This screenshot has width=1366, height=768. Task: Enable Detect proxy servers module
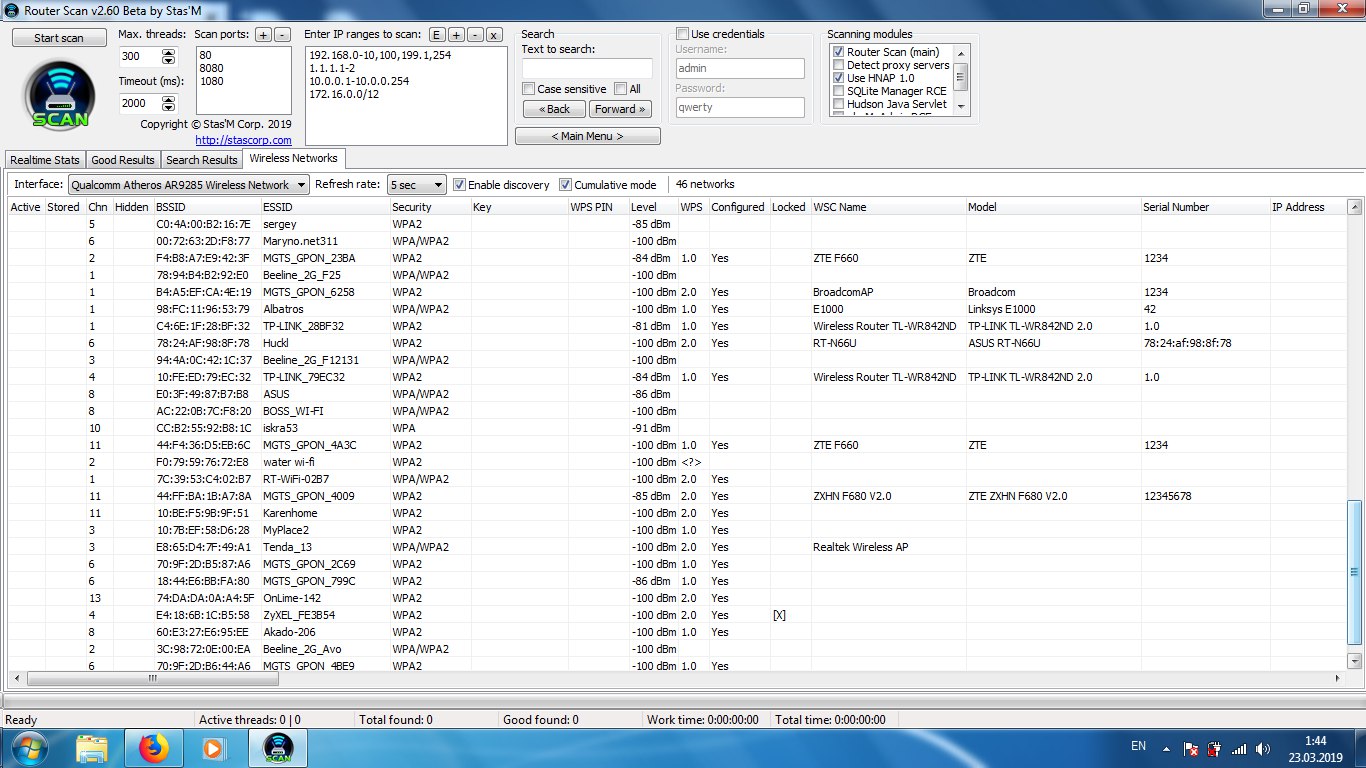click(x=839, y=65)
